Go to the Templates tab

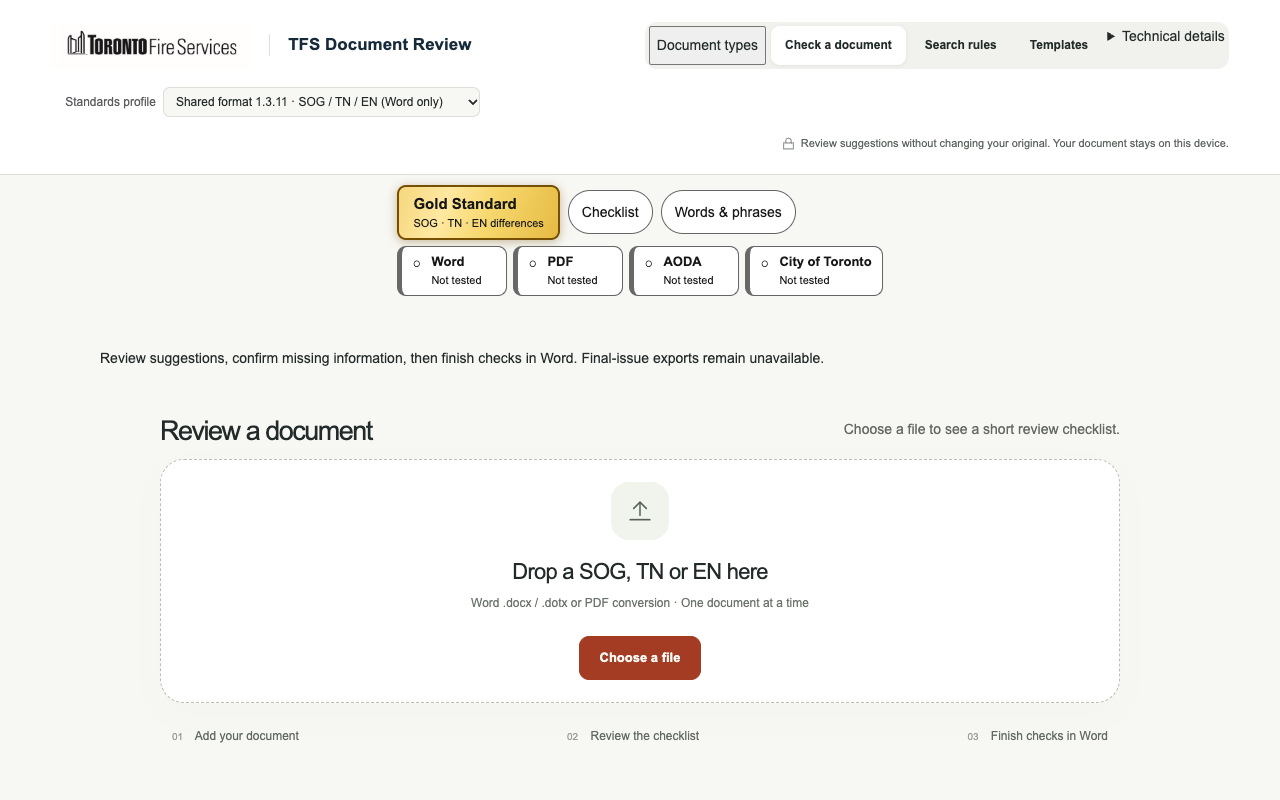point(1058,45)
